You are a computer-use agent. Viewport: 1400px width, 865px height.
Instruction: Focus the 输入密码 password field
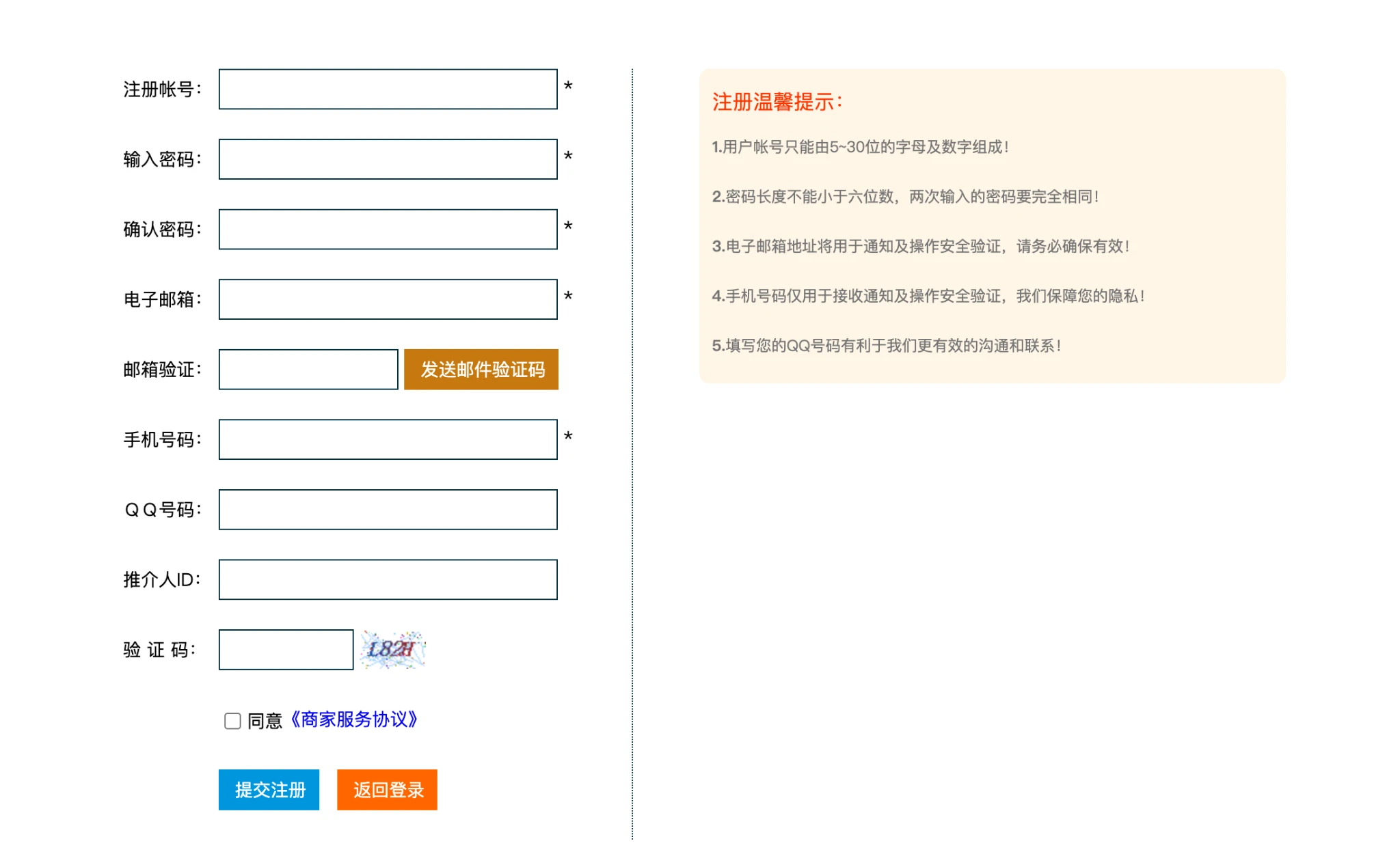388,159
